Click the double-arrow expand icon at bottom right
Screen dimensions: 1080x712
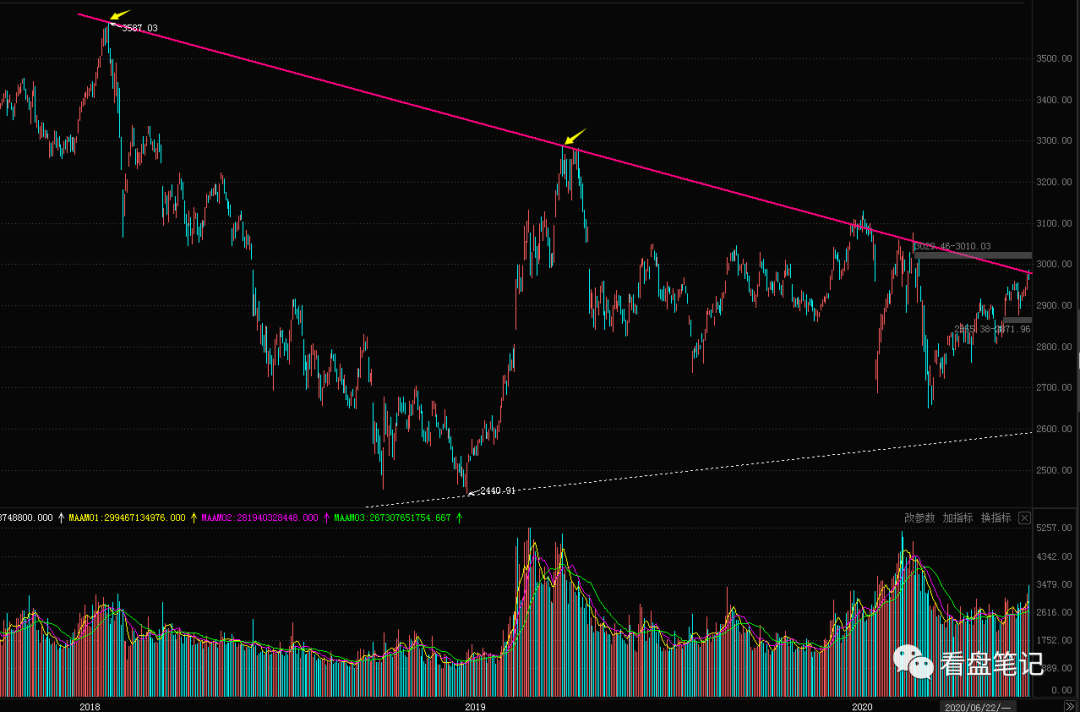click(1068, 706)
